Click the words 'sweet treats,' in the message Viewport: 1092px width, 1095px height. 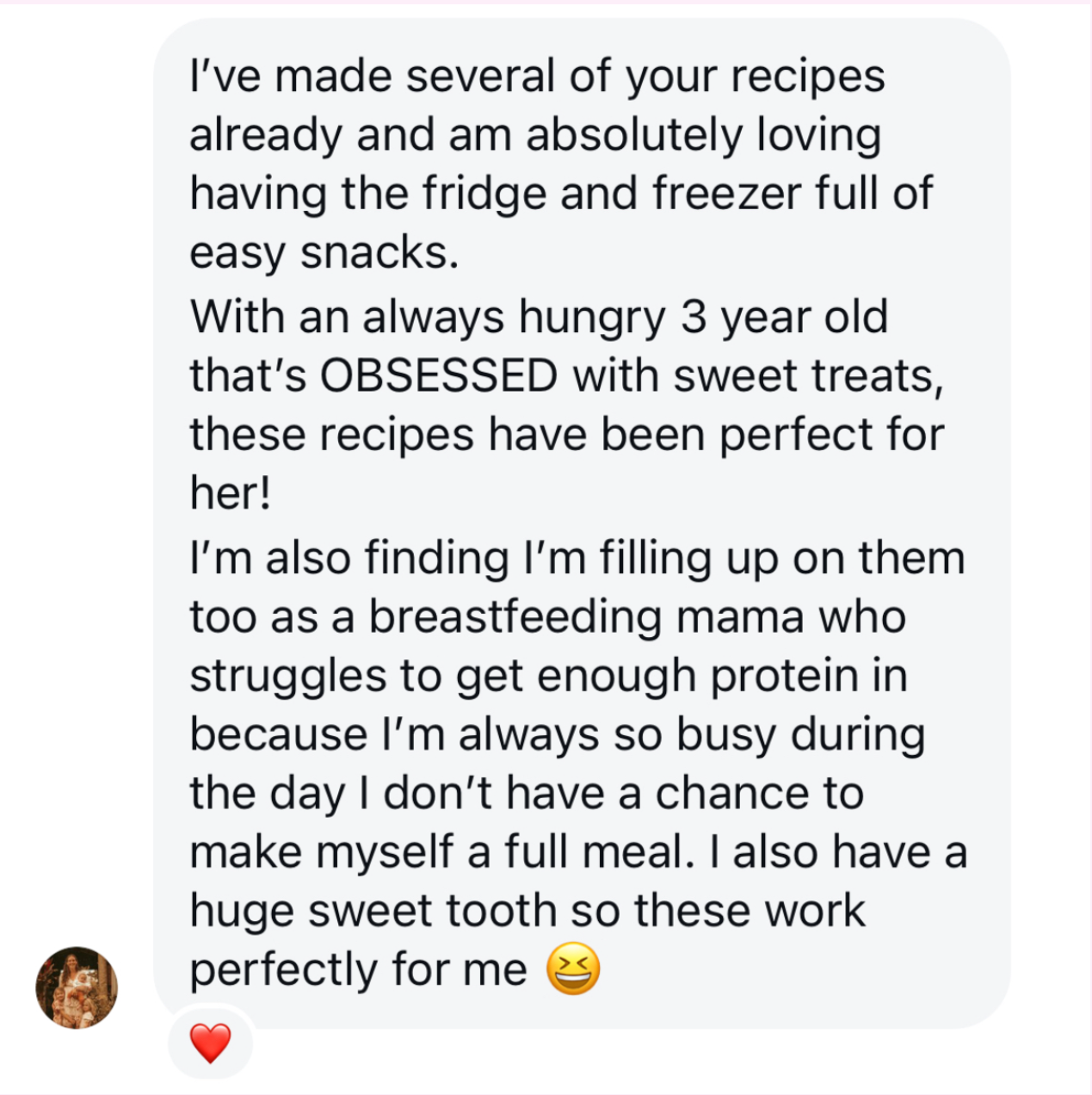pyautogui.click(x=808, y=376)
